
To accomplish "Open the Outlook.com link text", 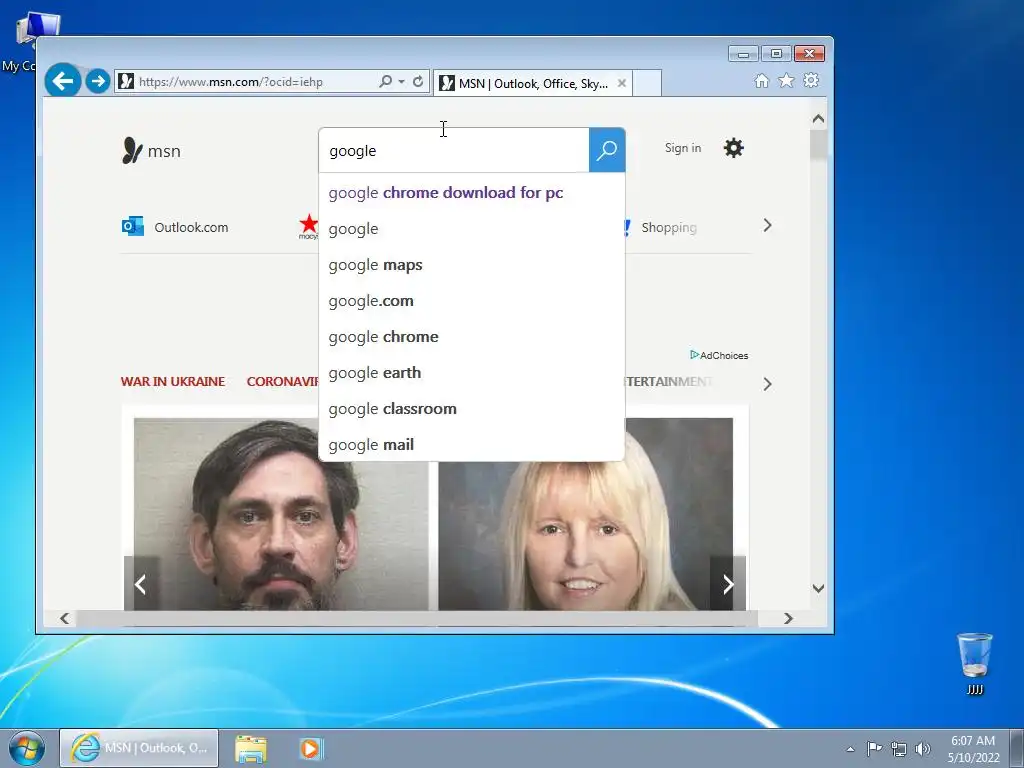I will click(191, 227).
